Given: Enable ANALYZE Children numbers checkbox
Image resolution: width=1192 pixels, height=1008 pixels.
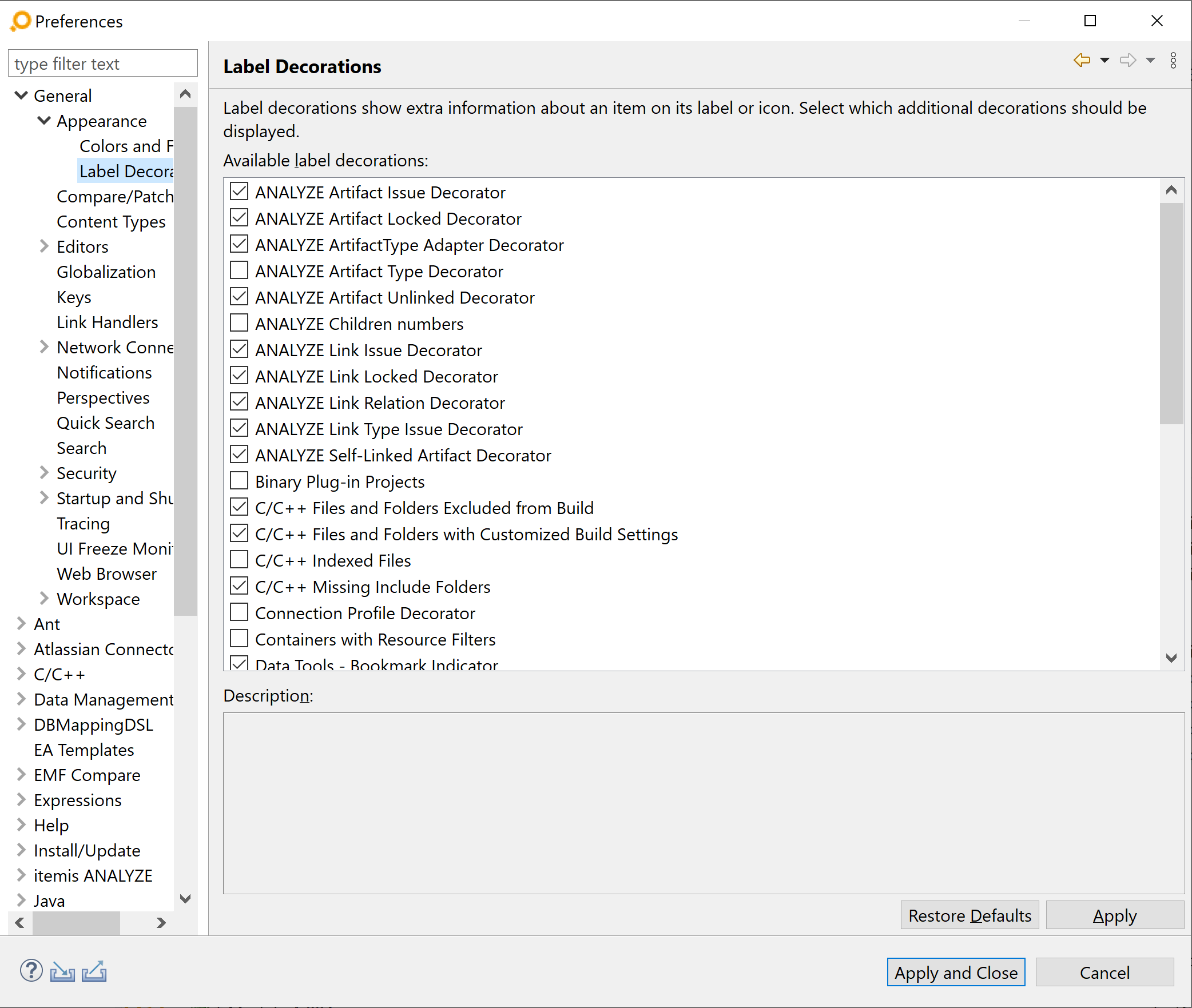Looking at the screenshot, I should point(239,323).
